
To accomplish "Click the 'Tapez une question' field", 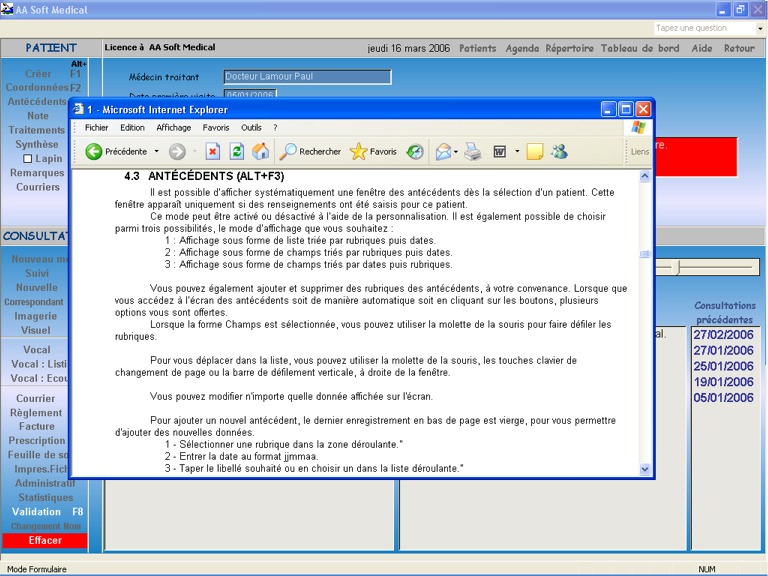I will 705,28.
